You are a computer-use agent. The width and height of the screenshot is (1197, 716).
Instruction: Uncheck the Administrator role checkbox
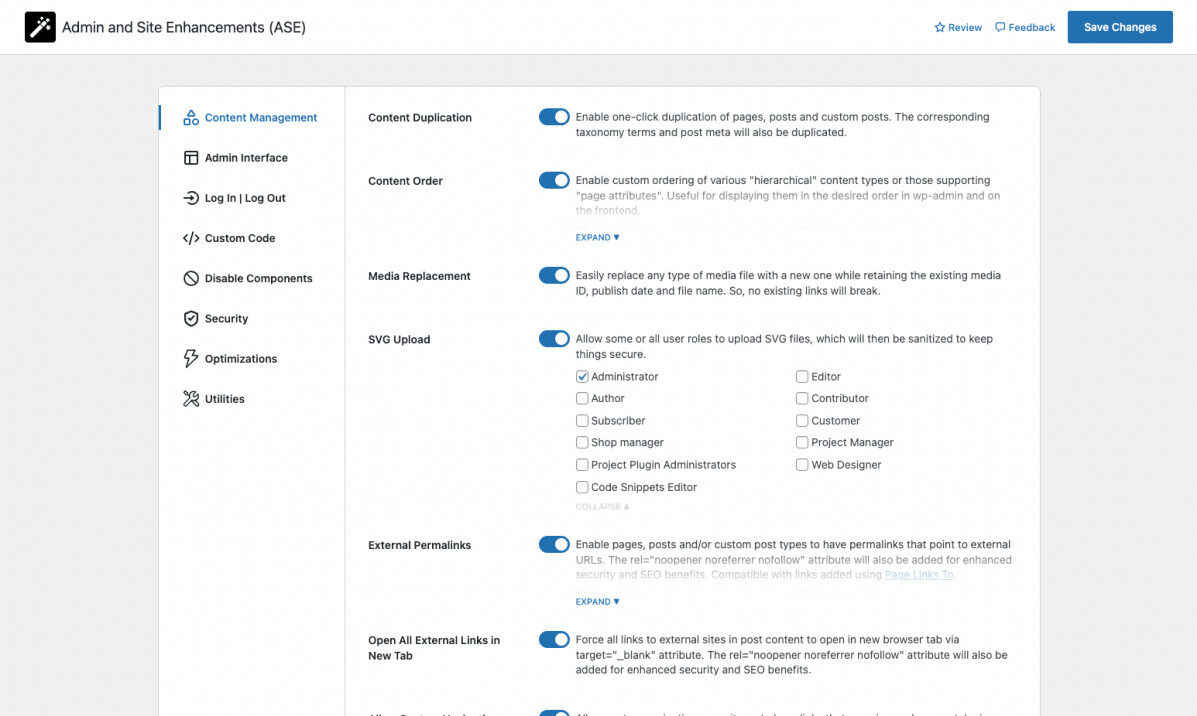(582, 376)
